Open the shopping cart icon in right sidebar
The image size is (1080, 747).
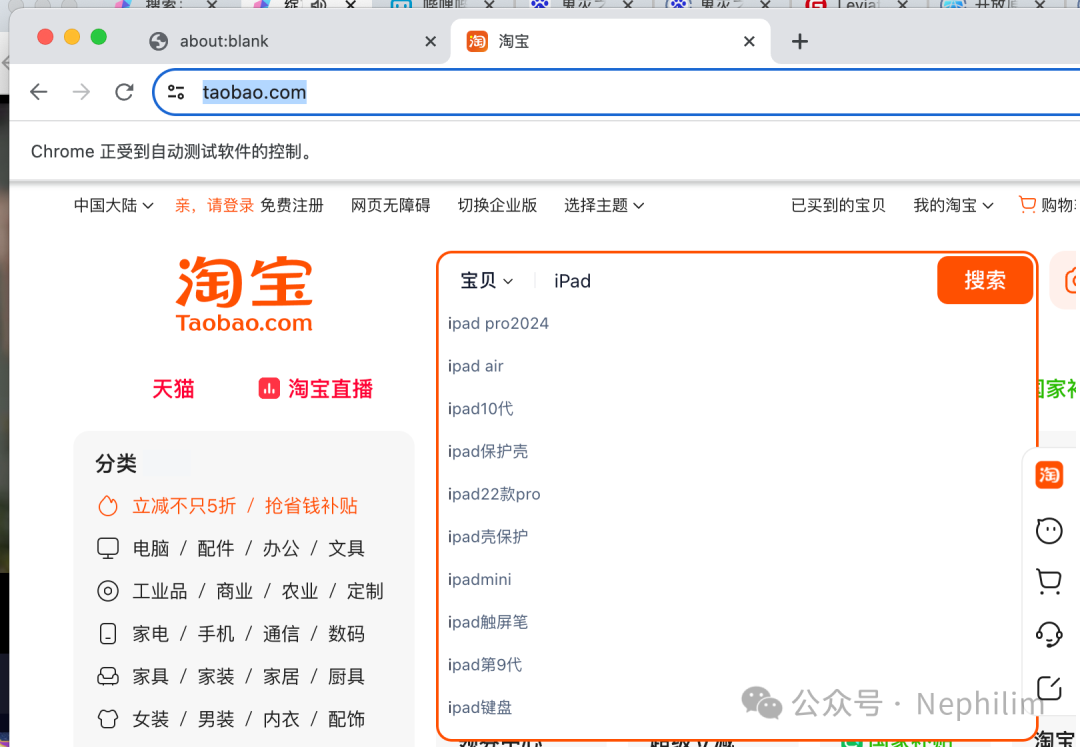click(x=1049, y=581)
